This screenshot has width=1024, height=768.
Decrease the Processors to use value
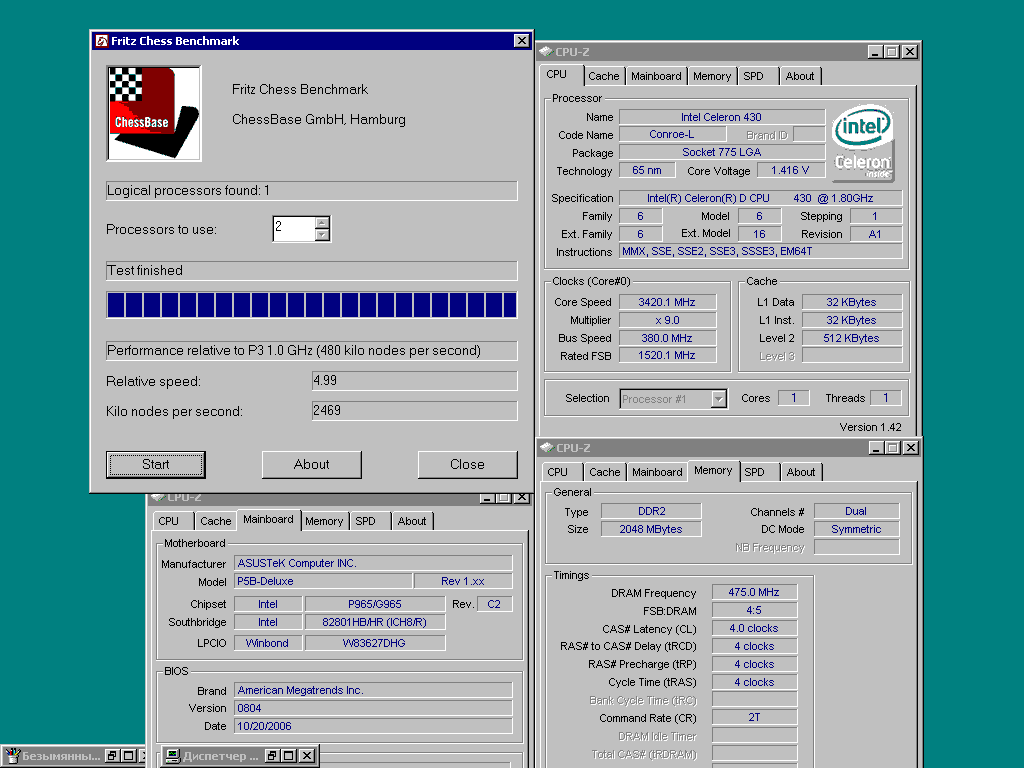tap(322, 234)
